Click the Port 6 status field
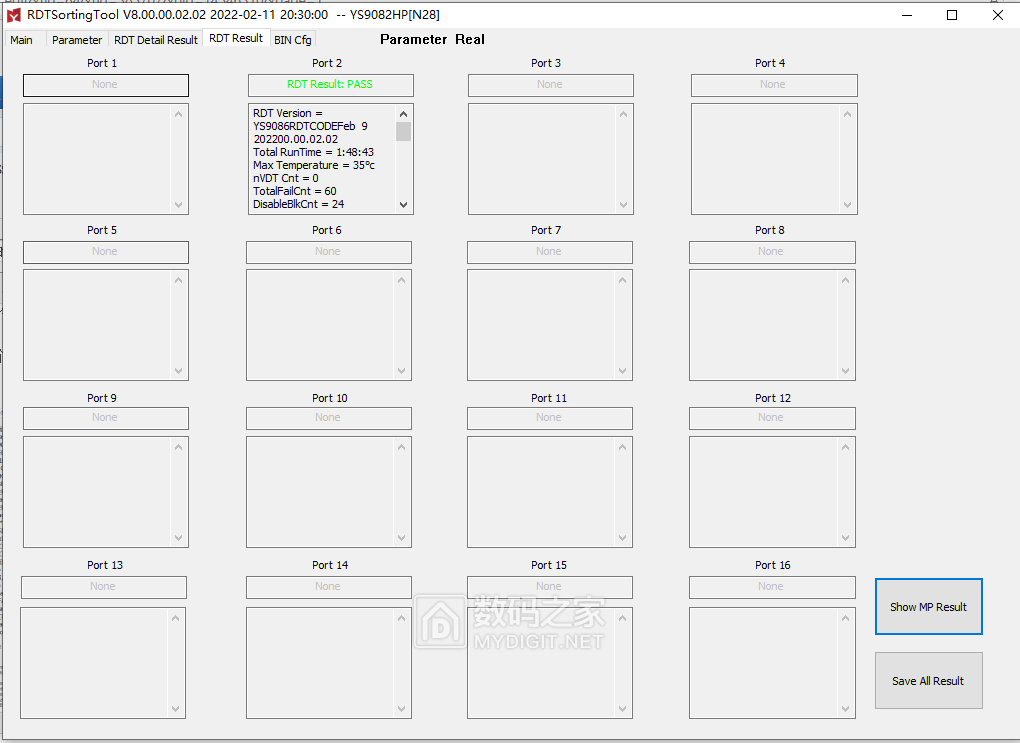Screen dimensions: 1020x743 328,252
